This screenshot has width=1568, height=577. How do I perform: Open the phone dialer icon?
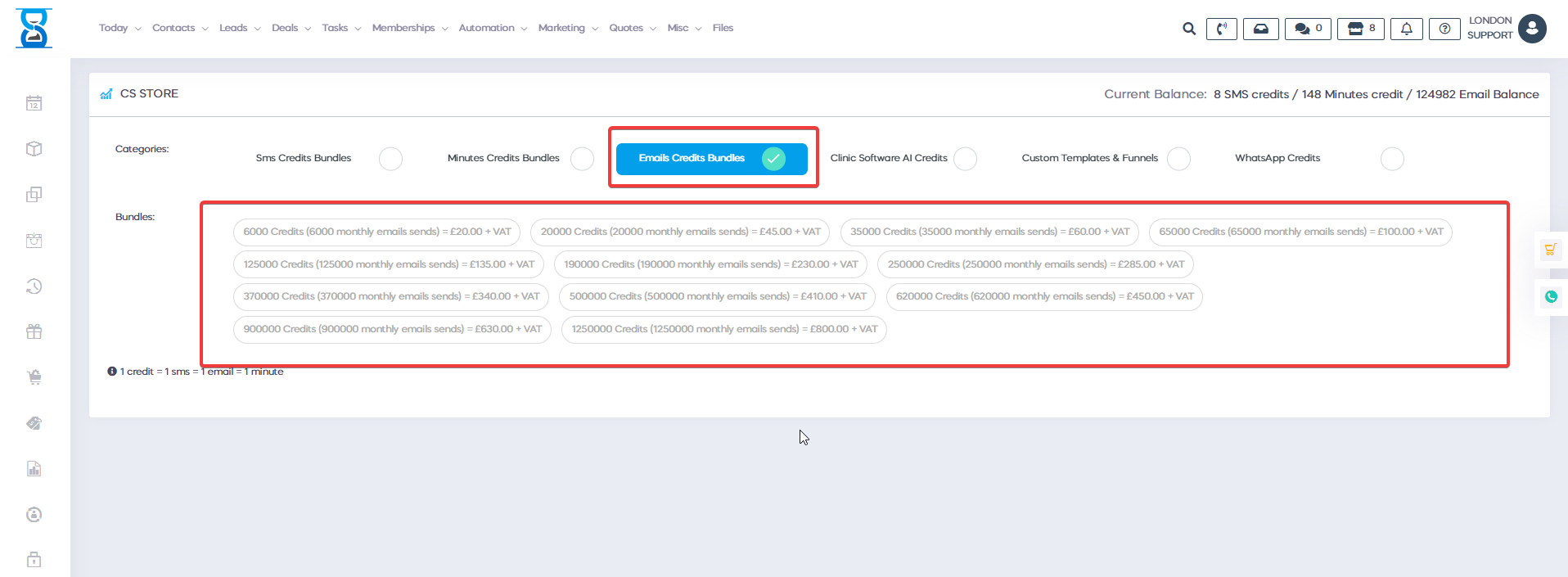point(1221,29)
